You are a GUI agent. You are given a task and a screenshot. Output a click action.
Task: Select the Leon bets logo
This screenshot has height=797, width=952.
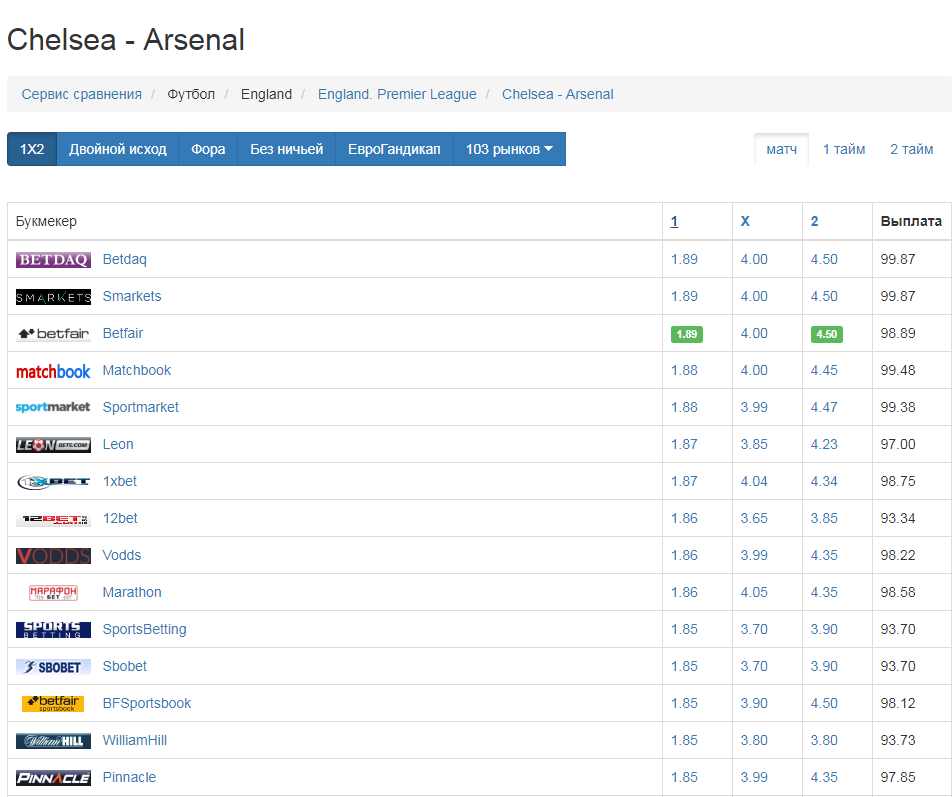53,445
